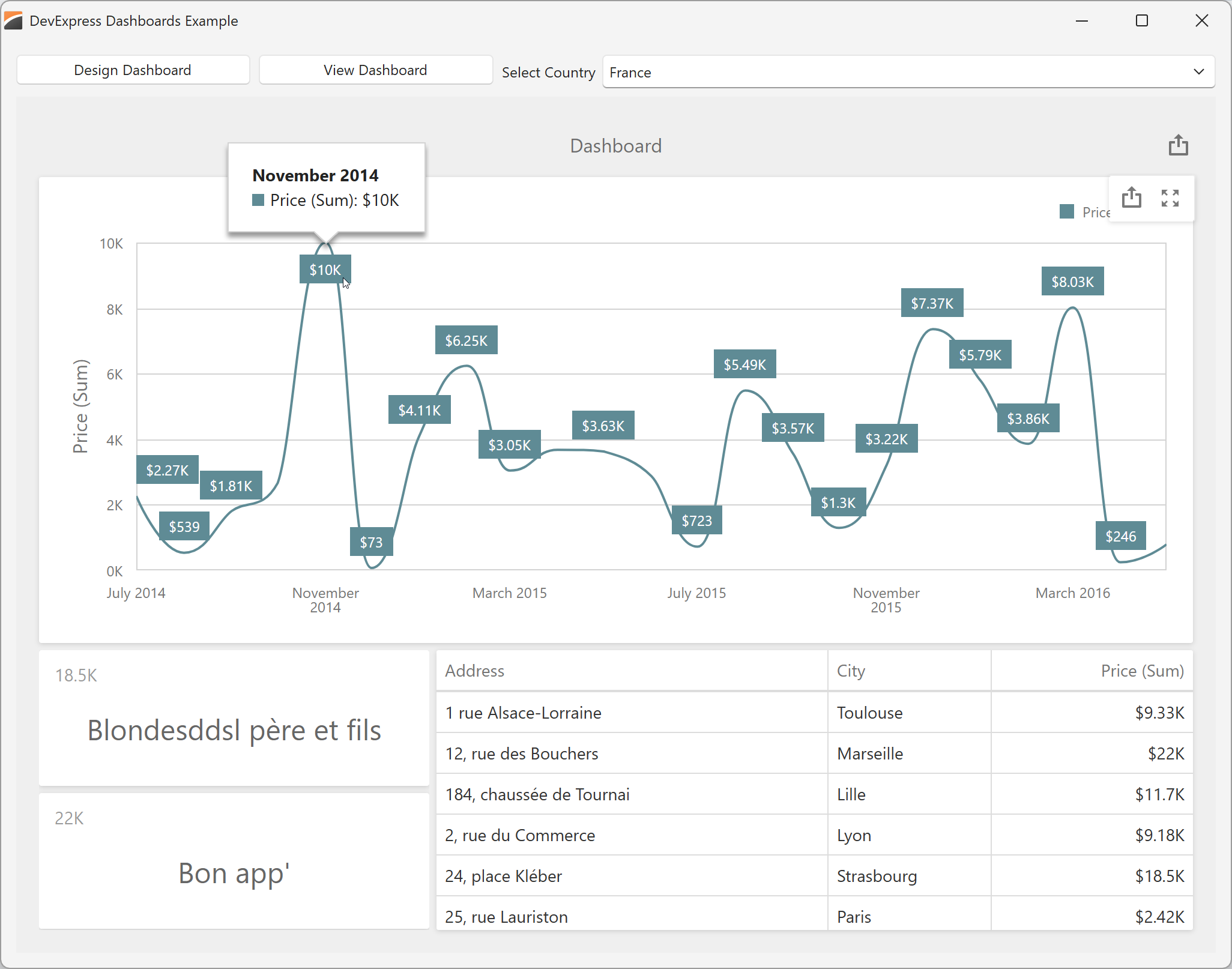Click the $723 data point label
The height and width of the screenshot is (969, 1232).
[697, 521]
